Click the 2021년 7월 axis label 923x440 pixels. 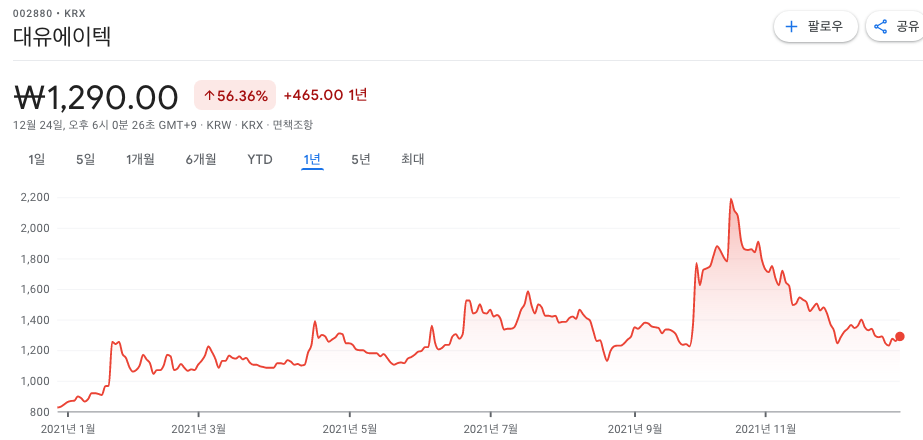[490, 429]
